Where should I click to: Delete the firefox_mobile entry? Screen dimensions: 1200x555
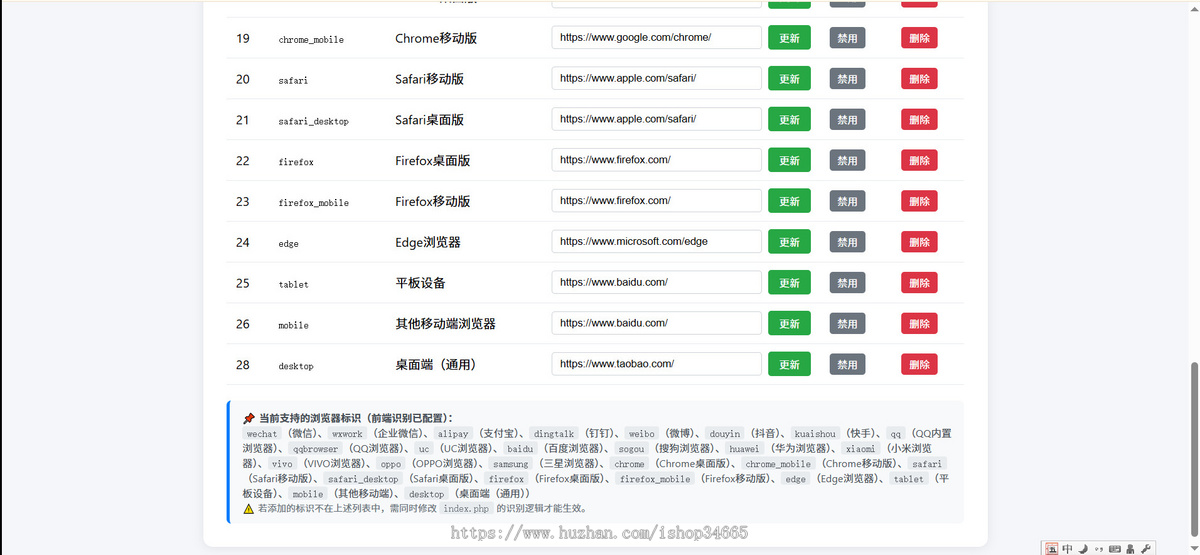pos(919,201)
